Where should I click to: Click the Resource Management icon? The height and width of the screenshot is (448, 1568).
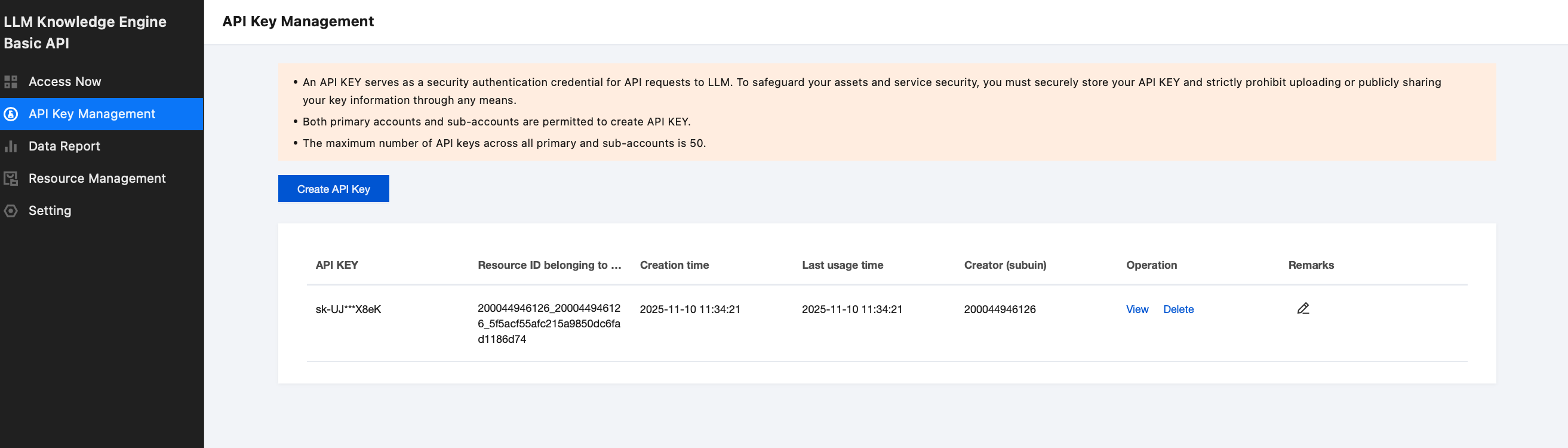(x=11, y=179)
